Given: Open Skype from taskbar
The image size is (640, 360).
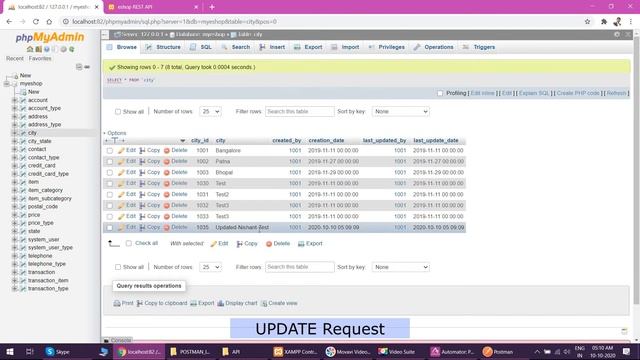Looking at the screenshot, I should [x=57, y=351].
